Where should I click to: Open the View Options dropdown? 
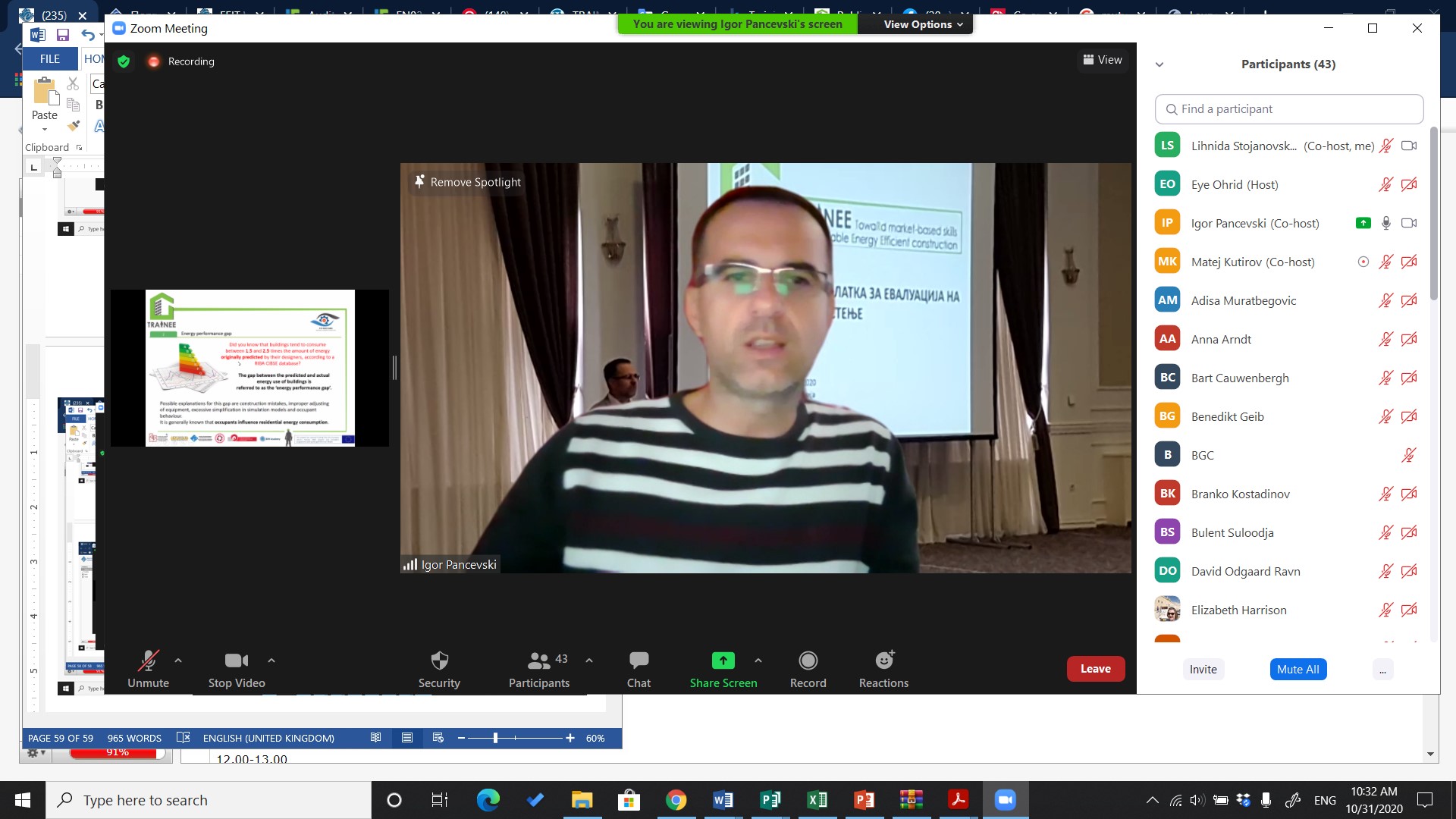[x=922, y=24]
